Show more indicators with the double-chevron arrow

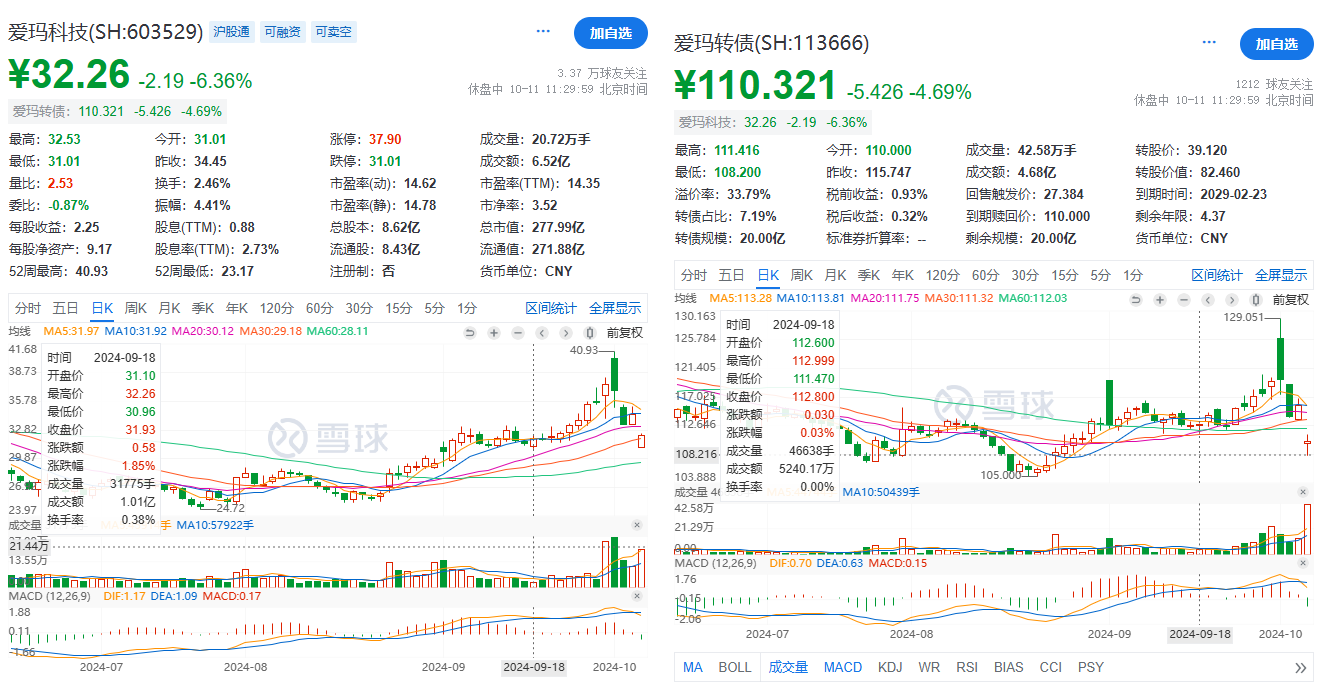pyautogui.click(x=1300, y=668)
